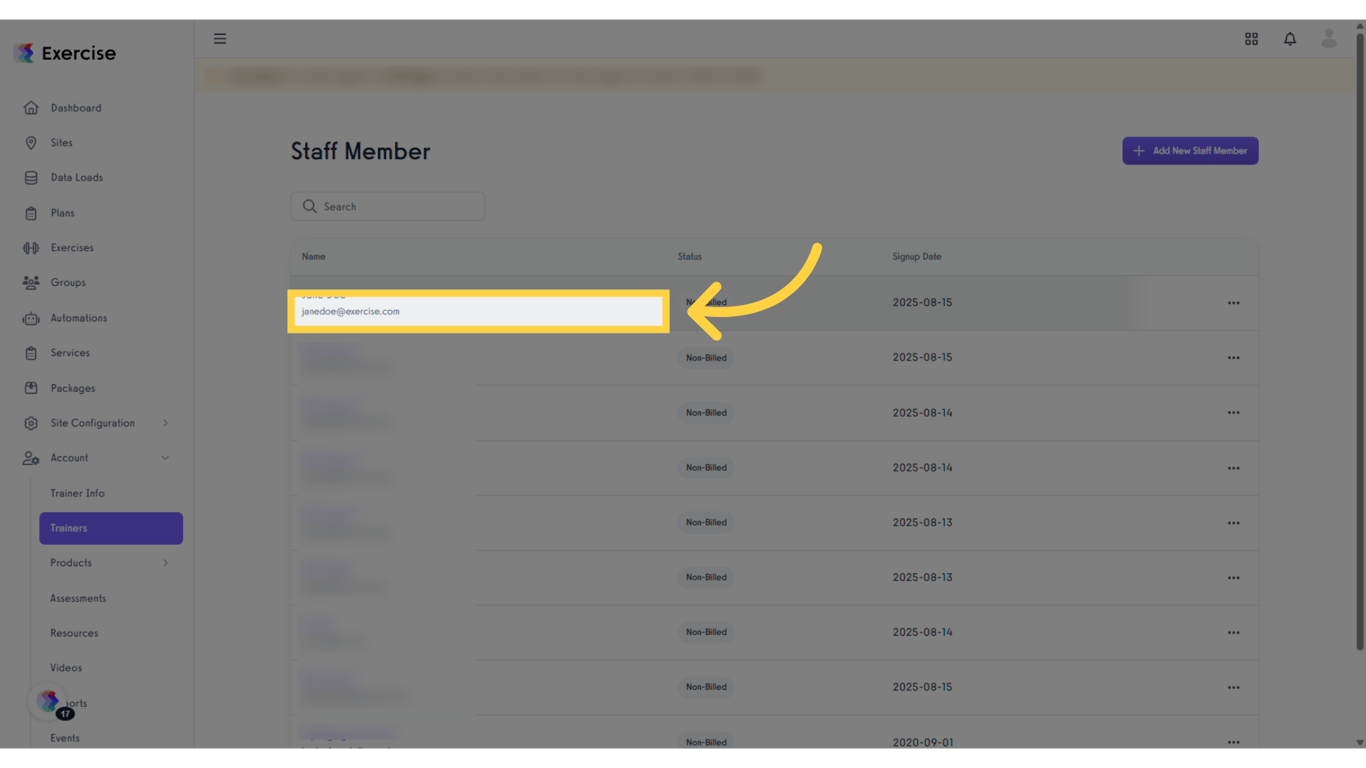This screenshot has height=768, width=1366.
Task: Click the search magnifier icon
Action: (x=310, y=206)
